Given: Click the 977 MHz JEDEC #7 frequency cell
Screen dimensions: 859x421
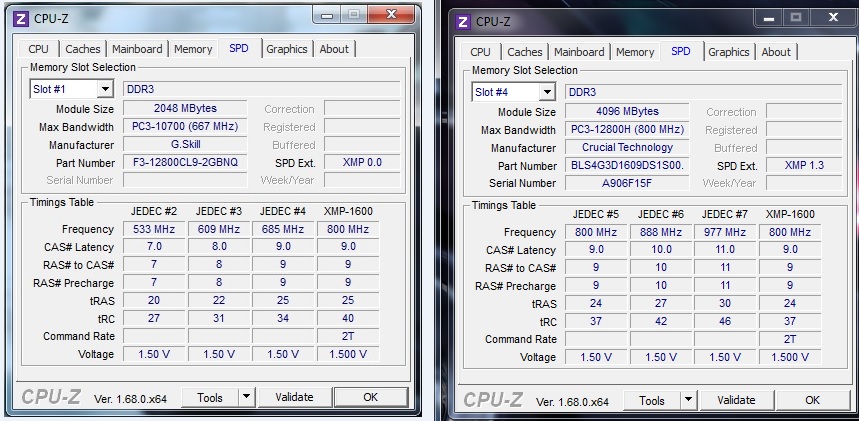Looking at the screenshot, I should tap(725, 232).
